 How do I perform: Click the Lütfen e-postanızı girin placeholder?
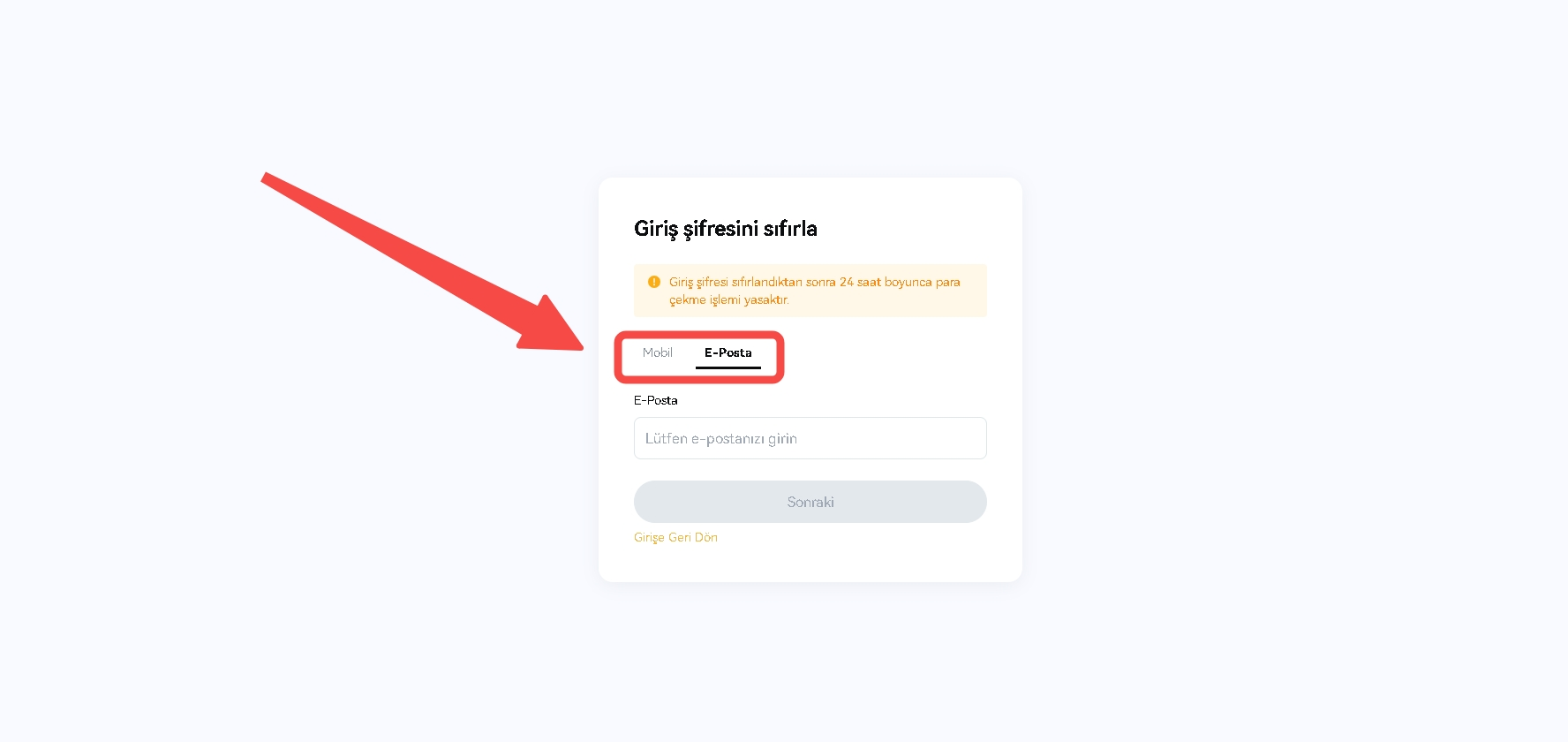click(721, 438)
